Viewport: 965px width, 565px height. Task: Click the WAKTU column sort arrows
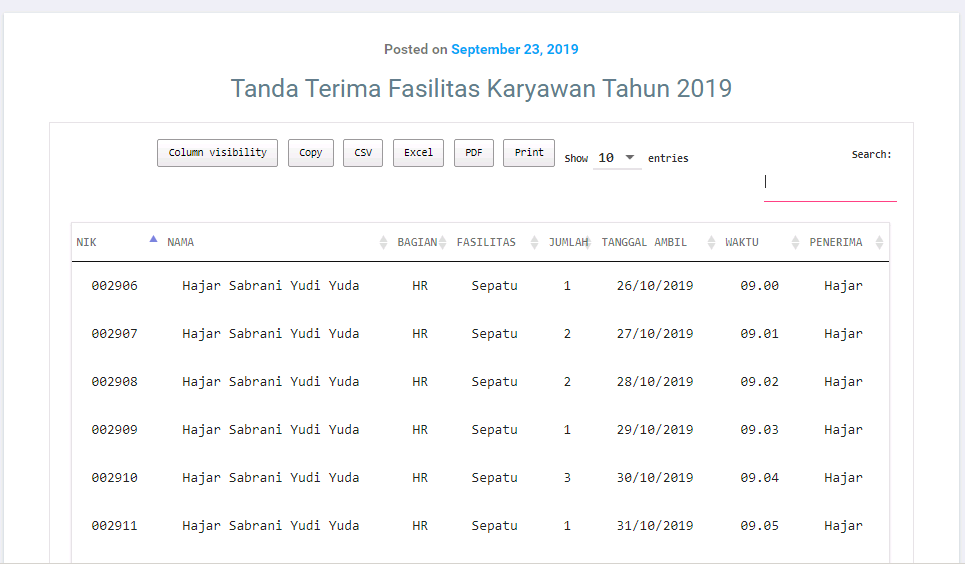point(795,243)
